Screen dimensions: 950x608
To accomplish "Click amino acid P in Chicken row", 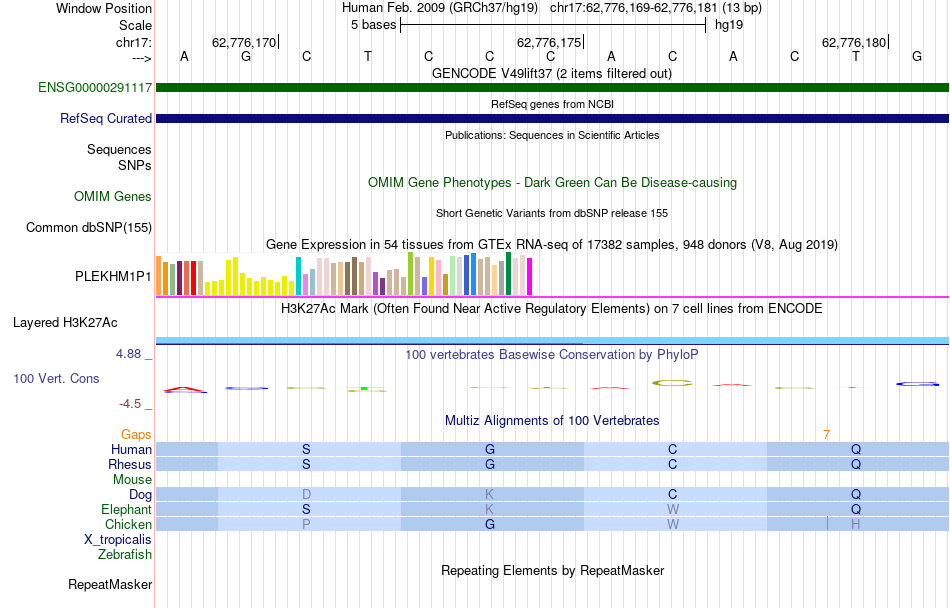I will (x=306, y=525).
